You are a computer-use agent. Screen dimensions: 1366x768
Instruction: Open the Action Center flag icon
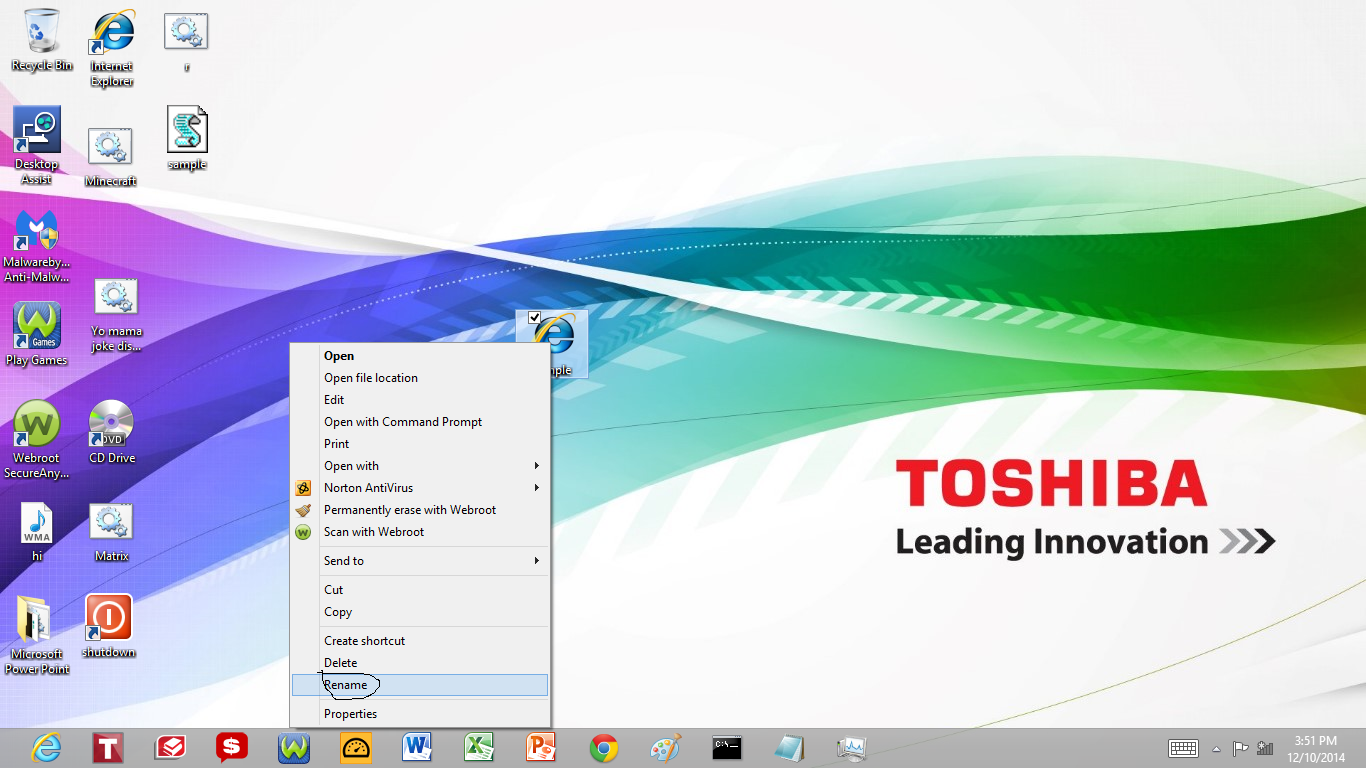click(1241, 748)
